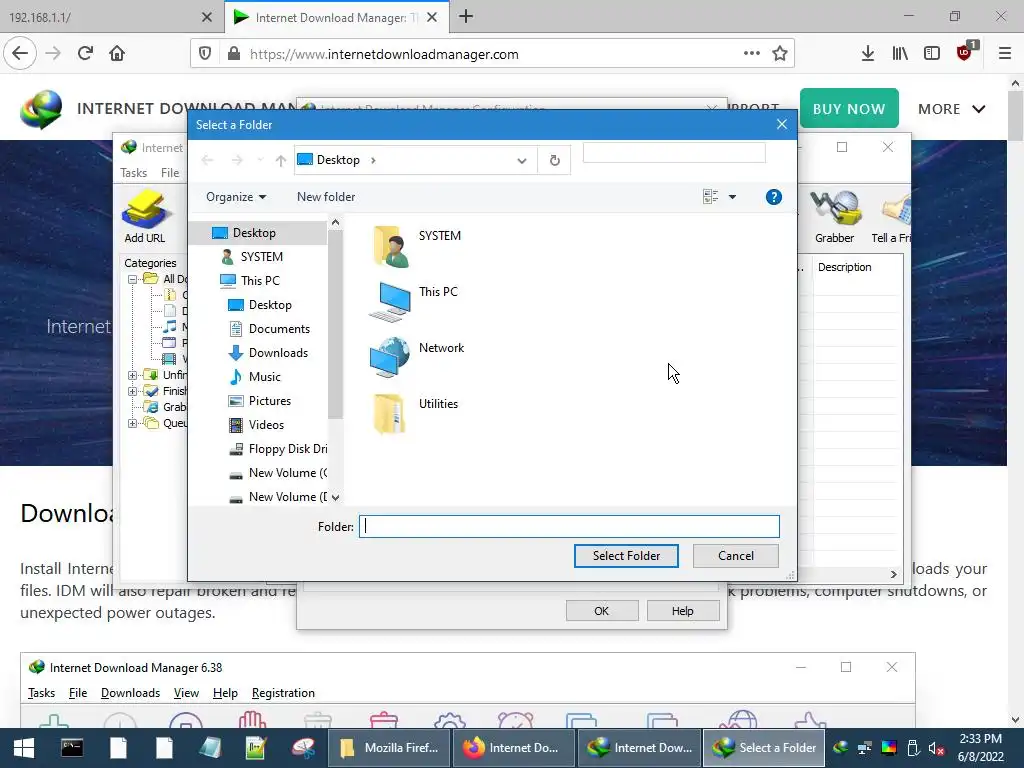Open command prompt from taskbar

point(72,748)
